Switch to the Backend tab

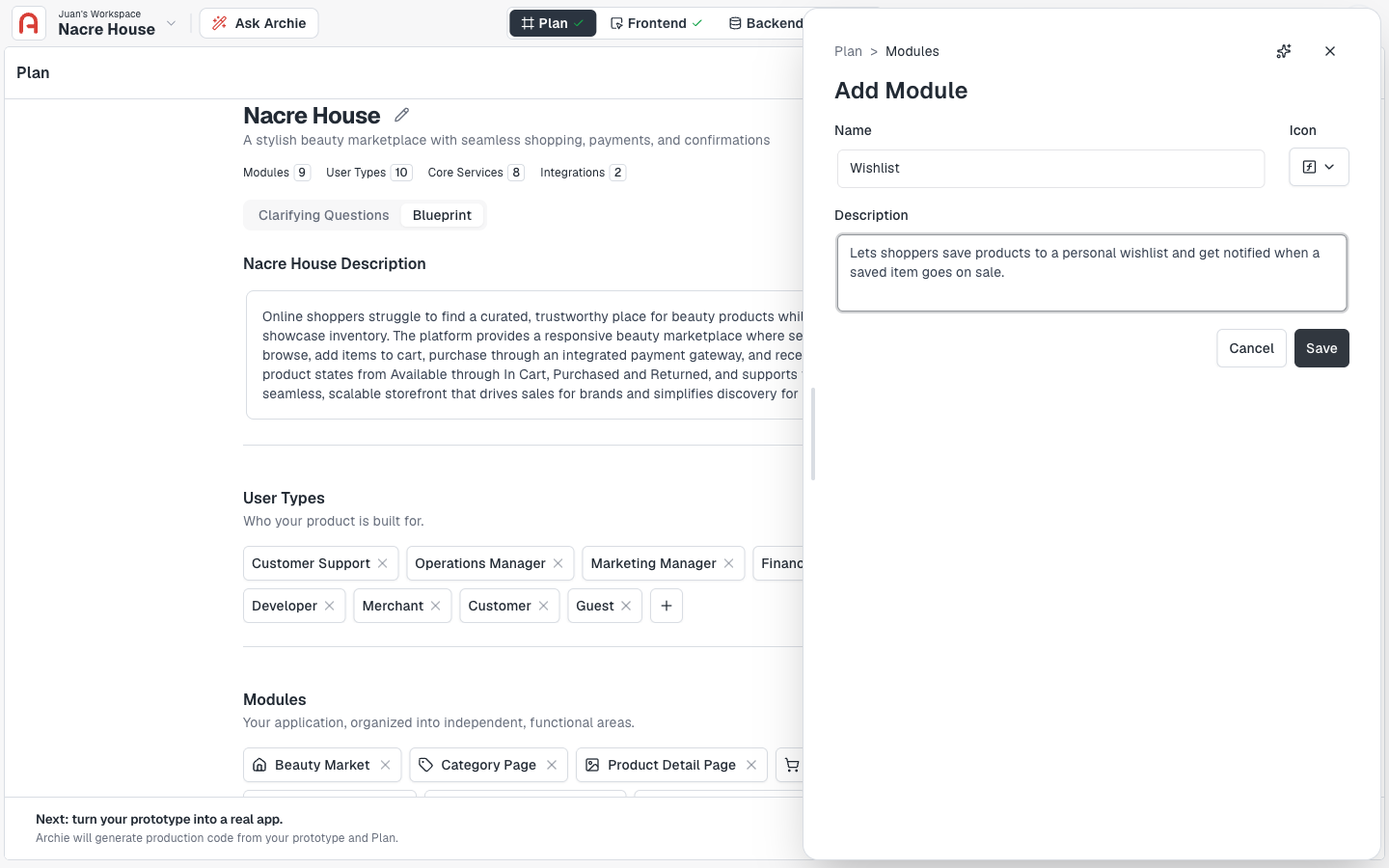point(766,23)
